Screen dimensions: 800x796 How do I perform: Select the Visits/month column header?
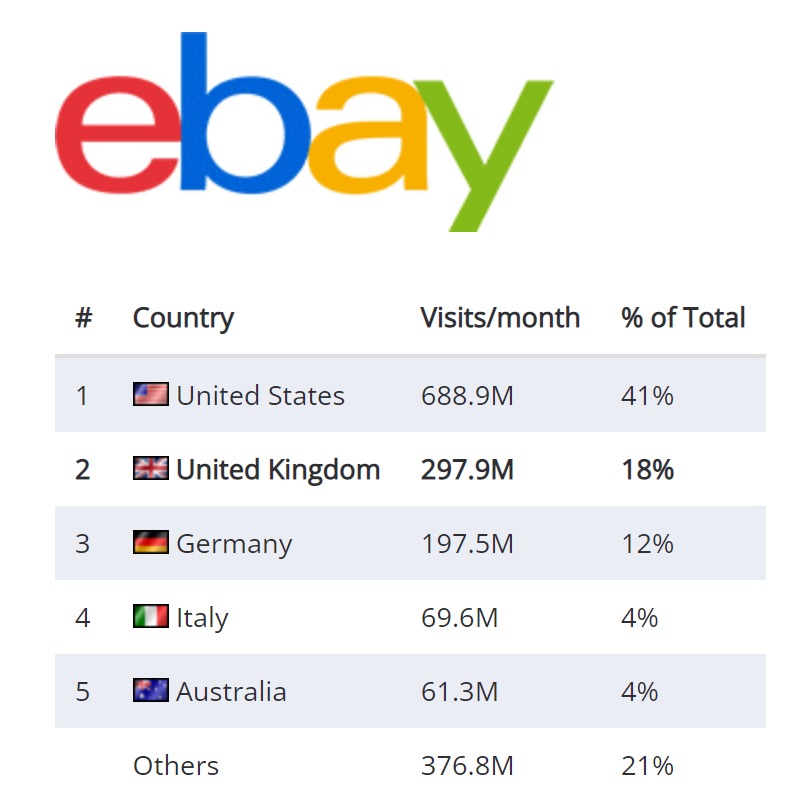pyautogui.click(x=500, y=318)
